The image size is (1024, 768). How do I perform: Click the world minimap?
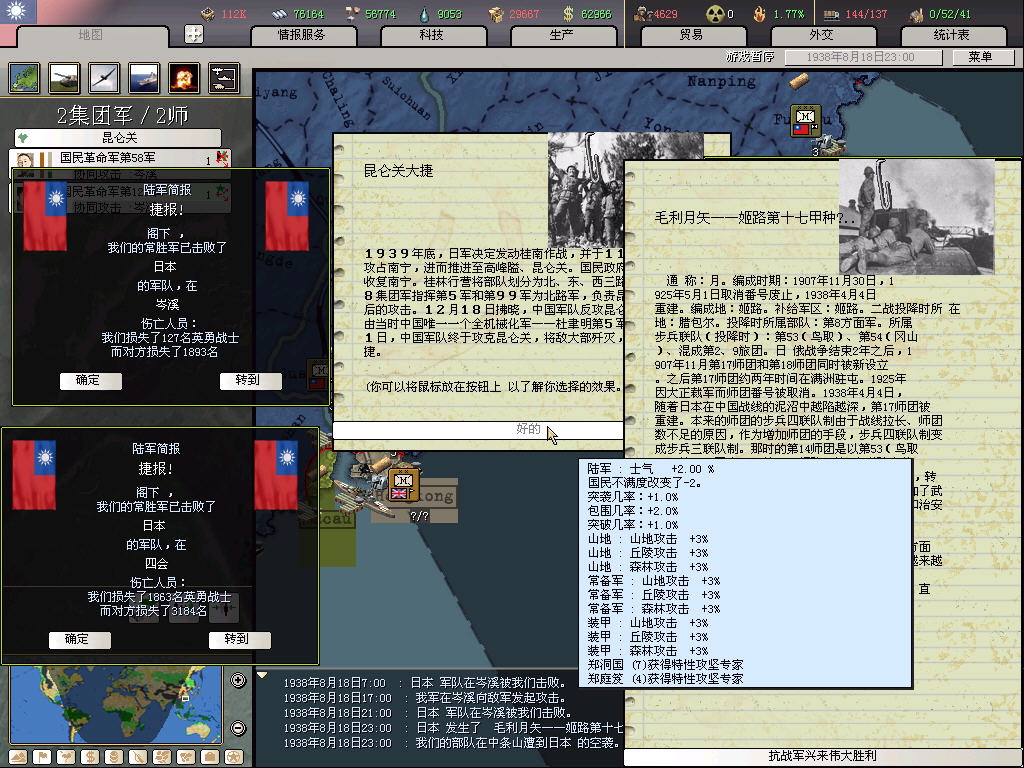pos(116,704)
